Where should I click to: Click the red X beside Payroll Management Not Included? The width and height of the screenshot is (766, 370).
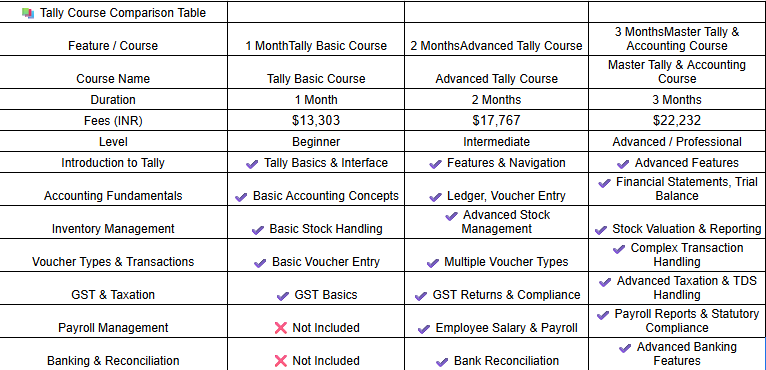pos(281,327)
